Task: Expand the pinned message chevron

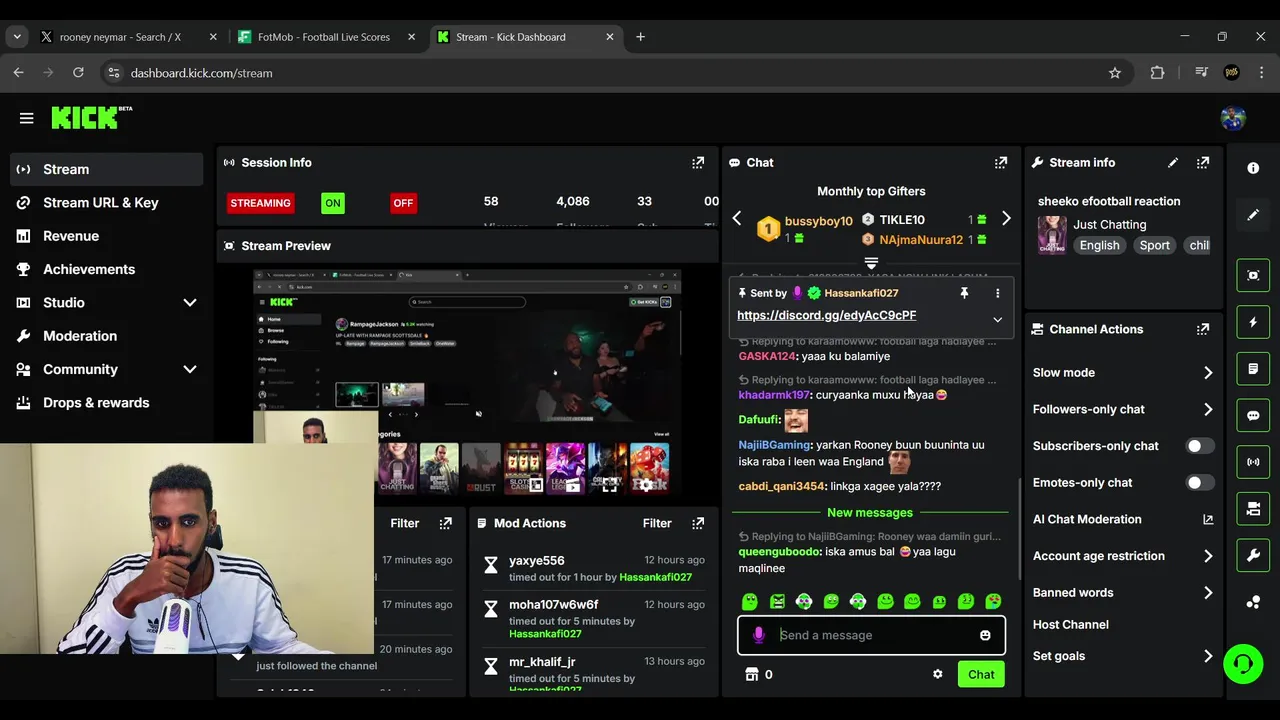Action: click(x=997, y=319)
